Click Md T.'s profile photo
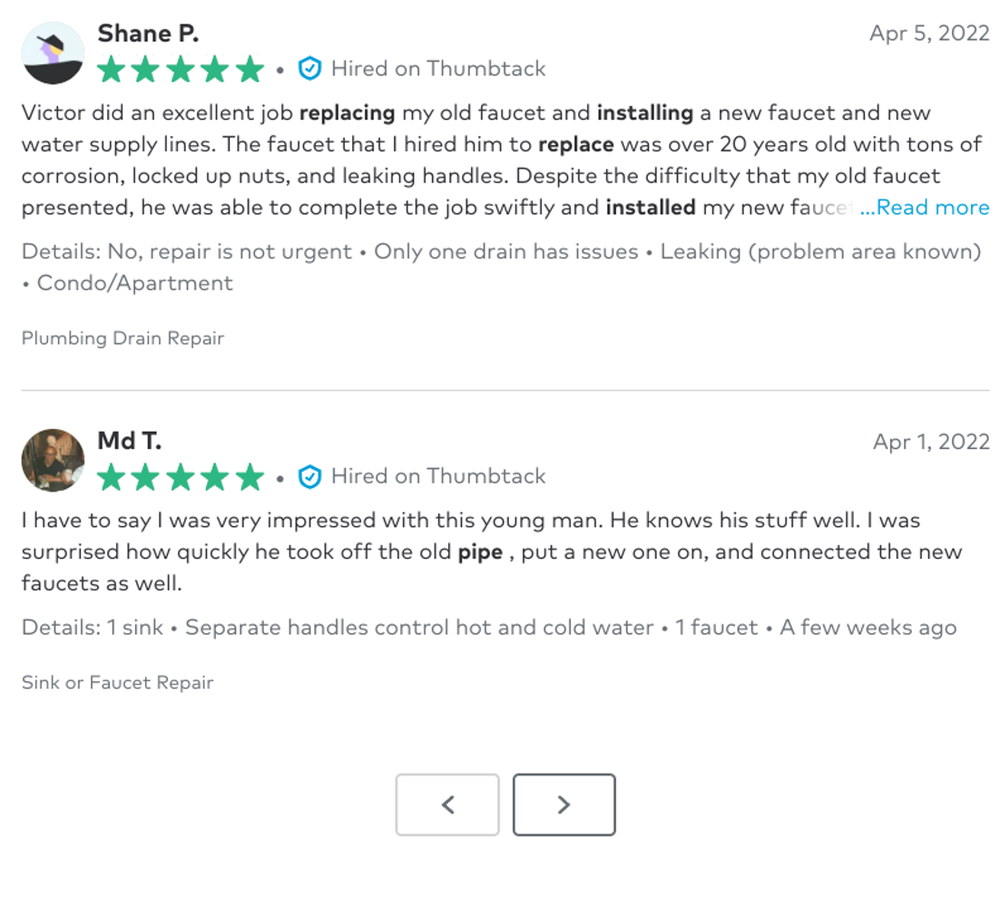1000x907 pixels. coord(53,460)
